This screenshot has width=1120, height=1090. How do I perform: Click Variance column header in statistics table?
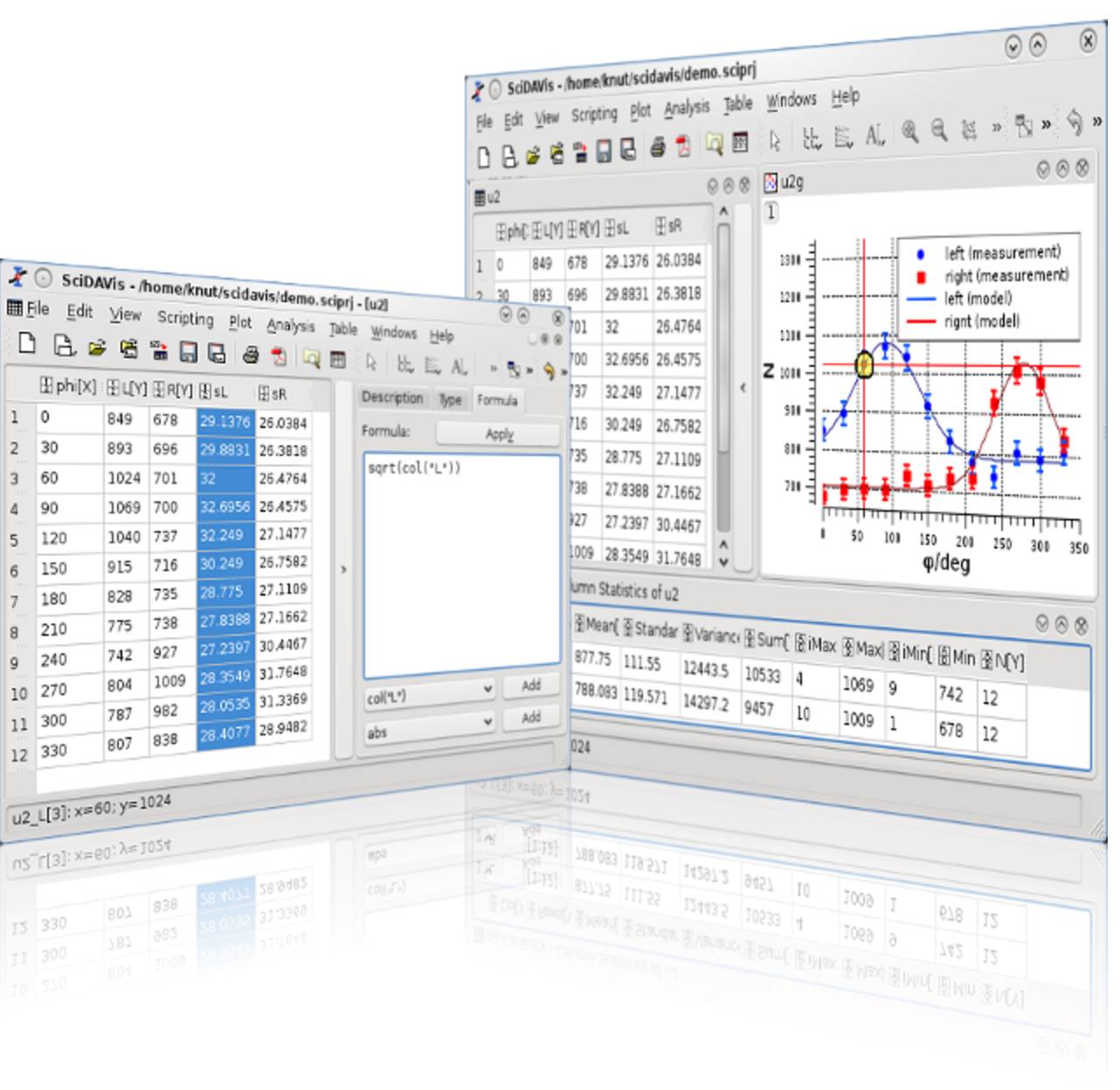click(710, 633)
